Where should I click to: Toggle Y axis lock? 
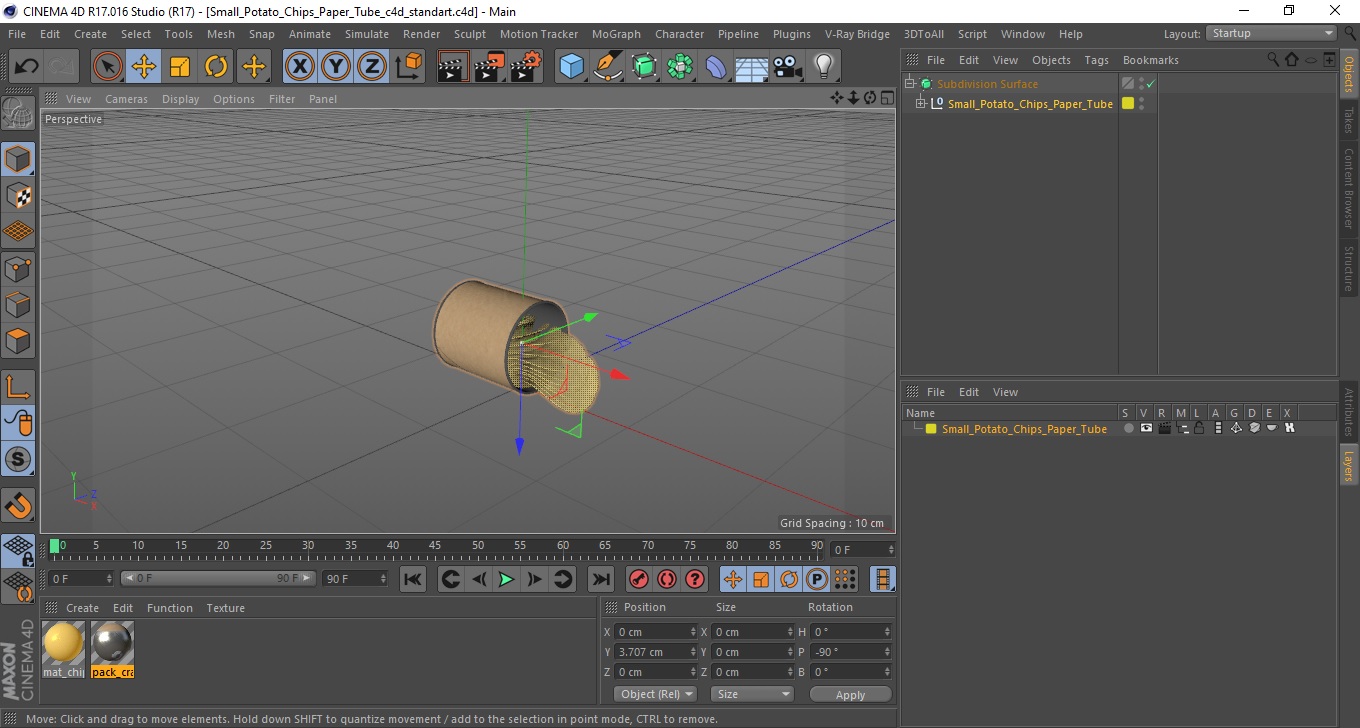pyautogui.click(x=336, y=67)
